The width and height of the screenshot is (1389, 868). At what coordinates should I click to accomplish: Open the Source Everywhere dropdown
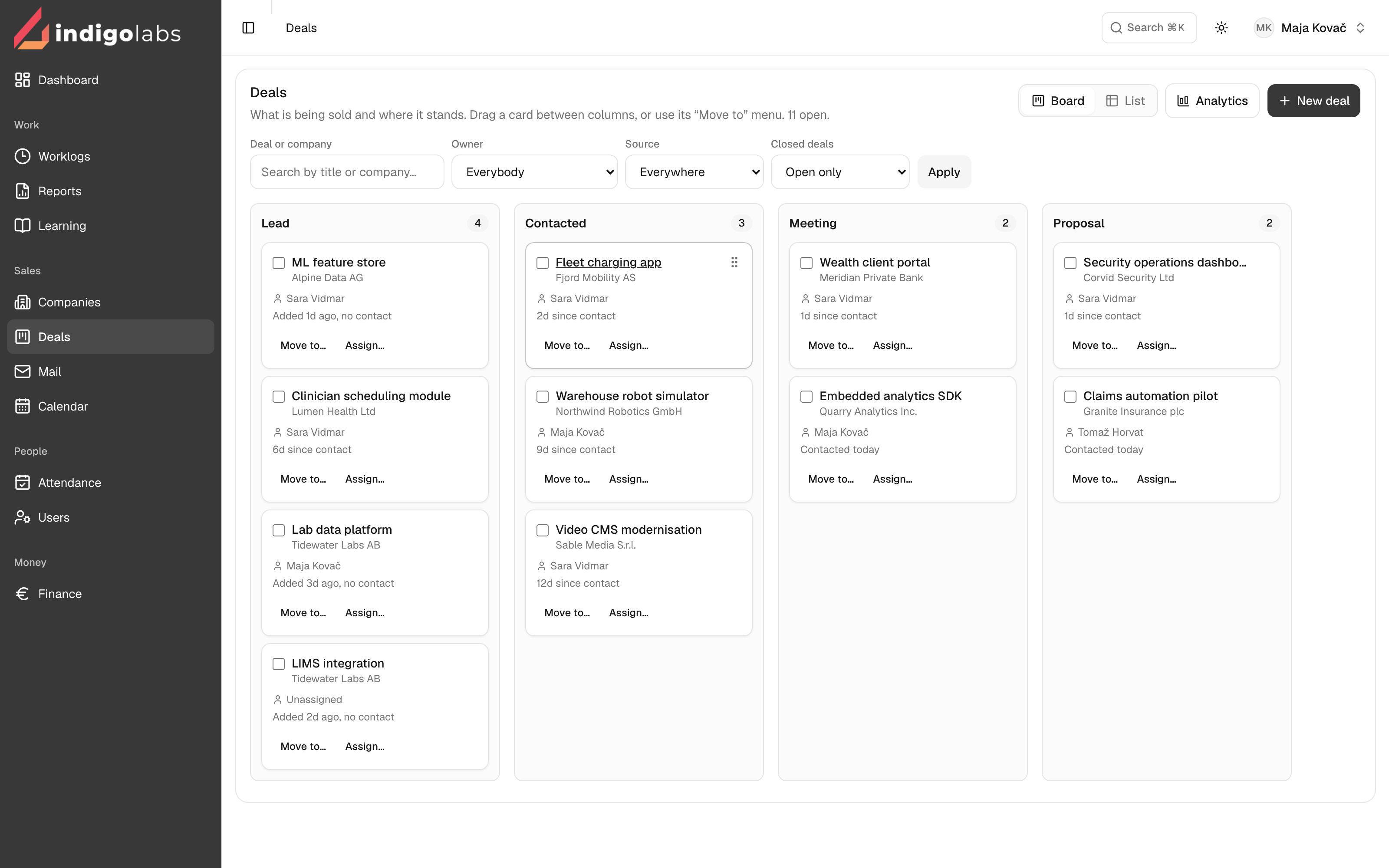coord(694,172)
